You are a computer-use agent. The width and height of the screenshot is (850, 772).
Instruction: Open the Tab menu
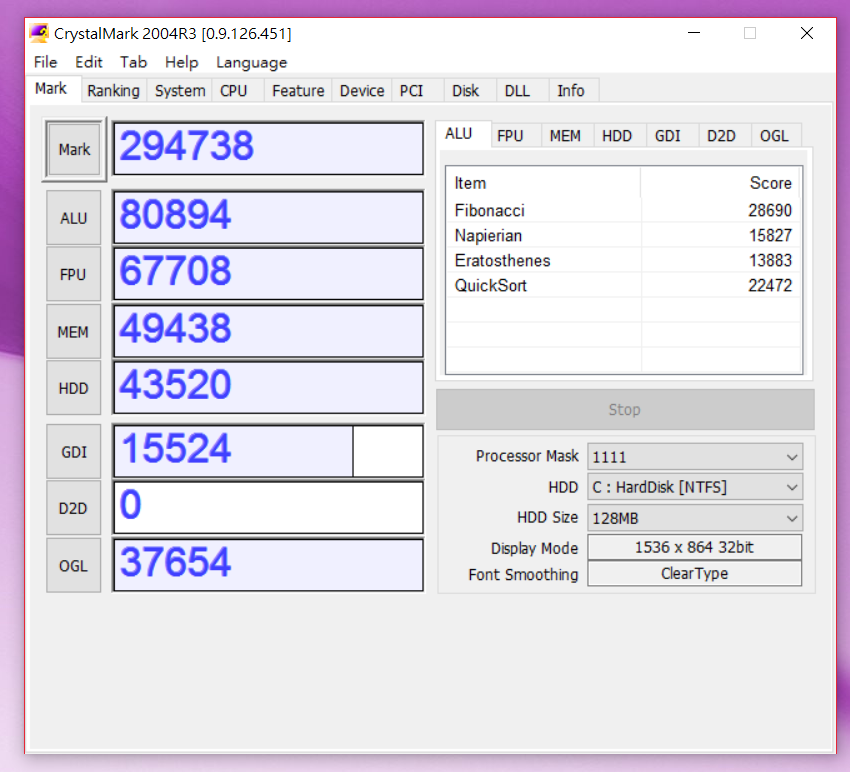pos(133,62)
